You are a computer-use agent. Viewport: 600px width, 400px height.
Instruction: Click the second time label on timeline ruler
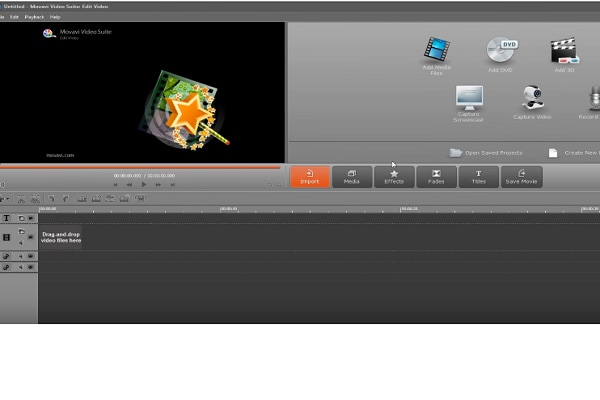point(229,209)
